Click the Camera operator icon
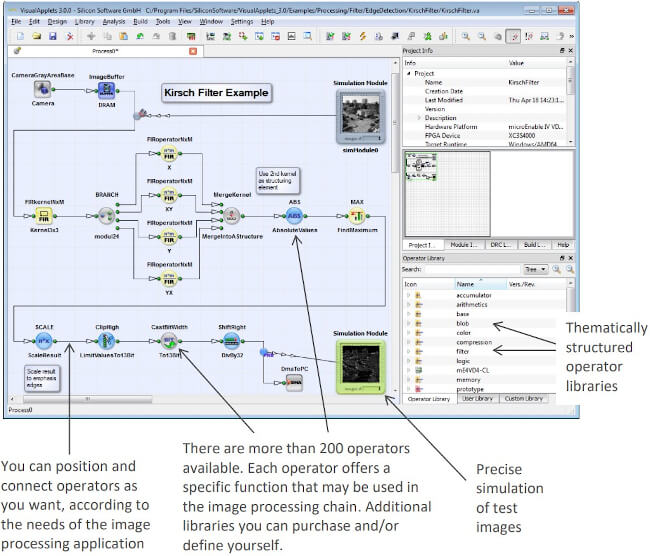 tap(42, 88)
